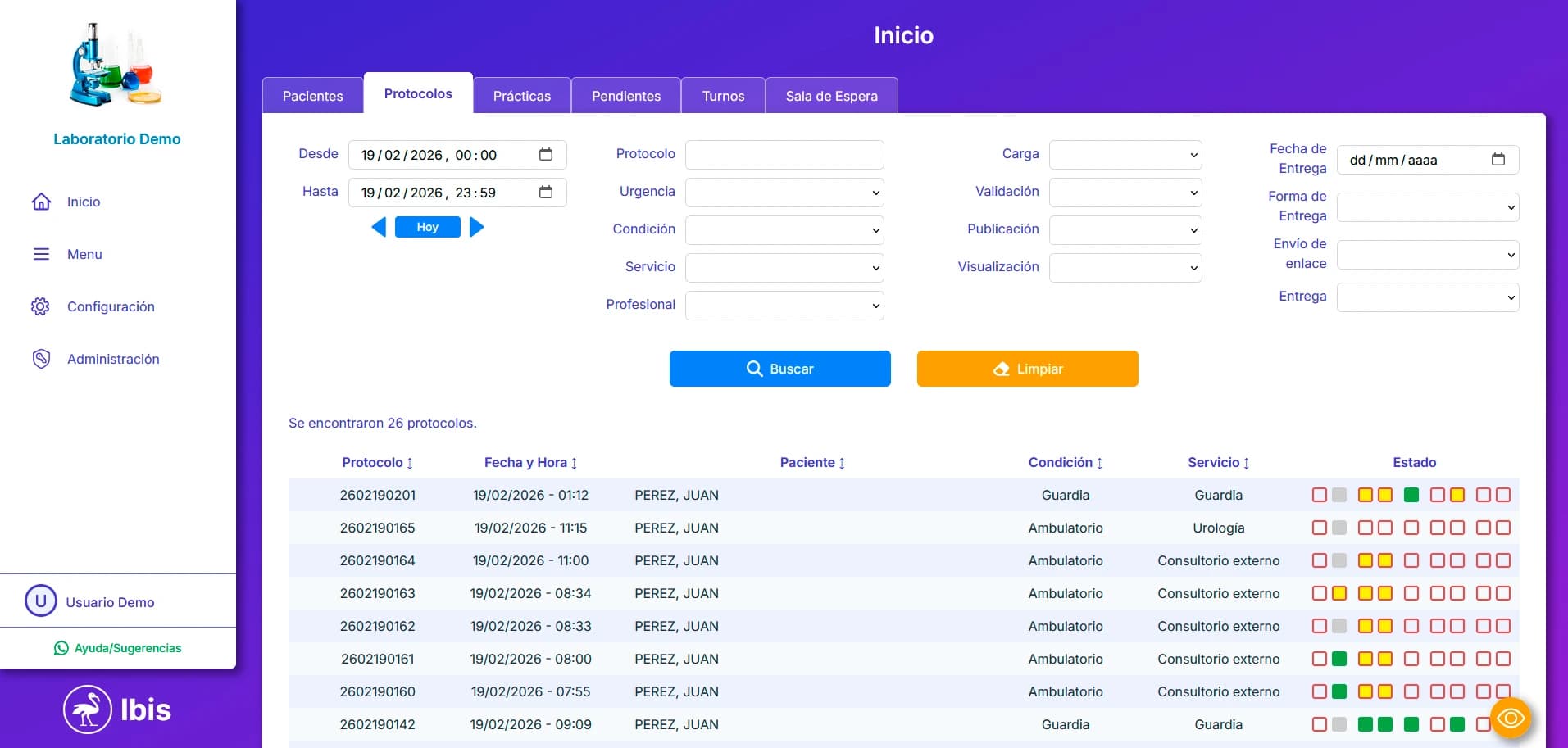The height and width of the screenshot is (748, 1568).
Task: Click inside the Protocolo input field
Action: pyautogui.click(x=783, y=154)
